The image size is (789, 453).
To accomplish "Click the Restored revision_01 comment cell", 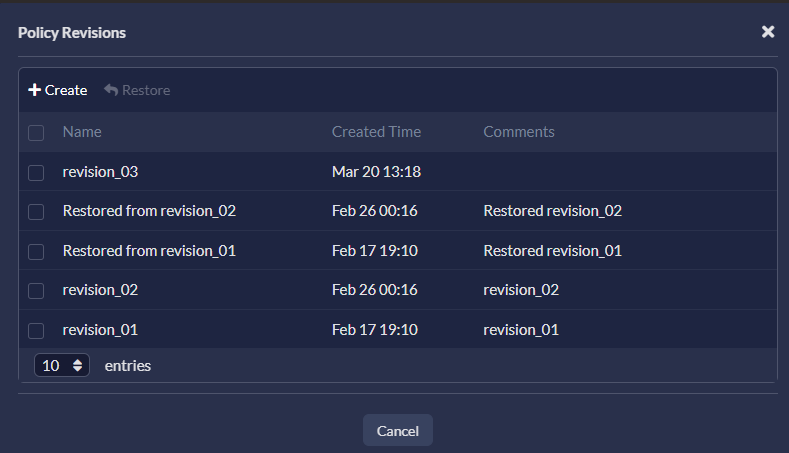I will (x=552, y=251).
